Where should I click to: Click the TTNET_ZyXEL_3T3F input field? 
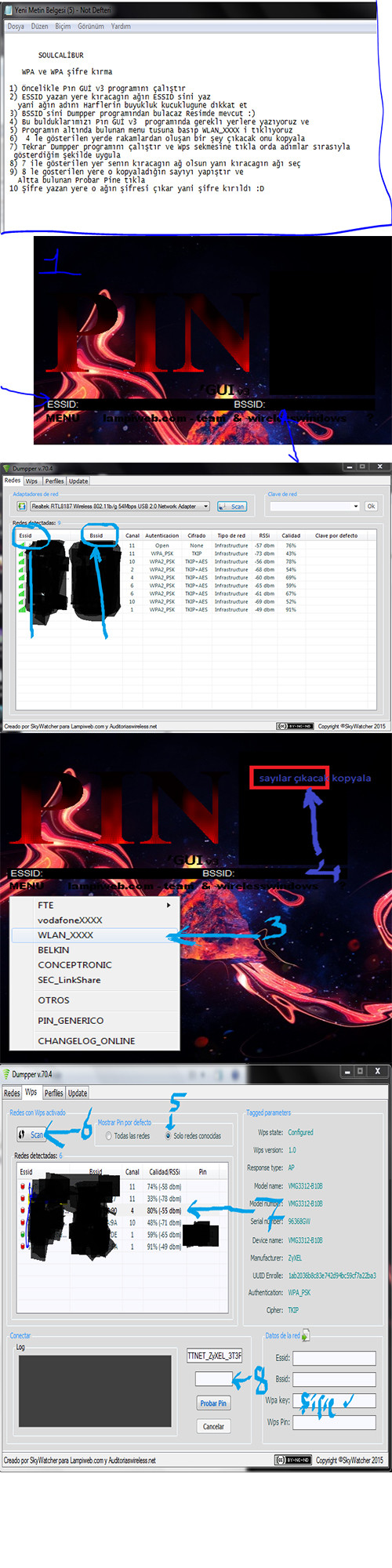click(215, 1356)
